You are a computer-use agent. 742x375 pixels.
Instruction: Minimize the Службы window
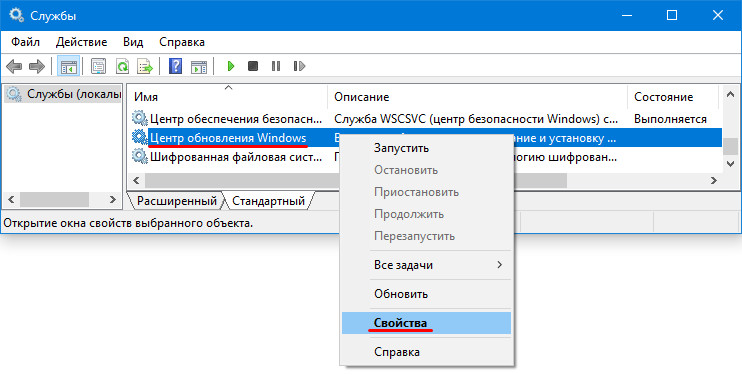(x=627, y=15)
